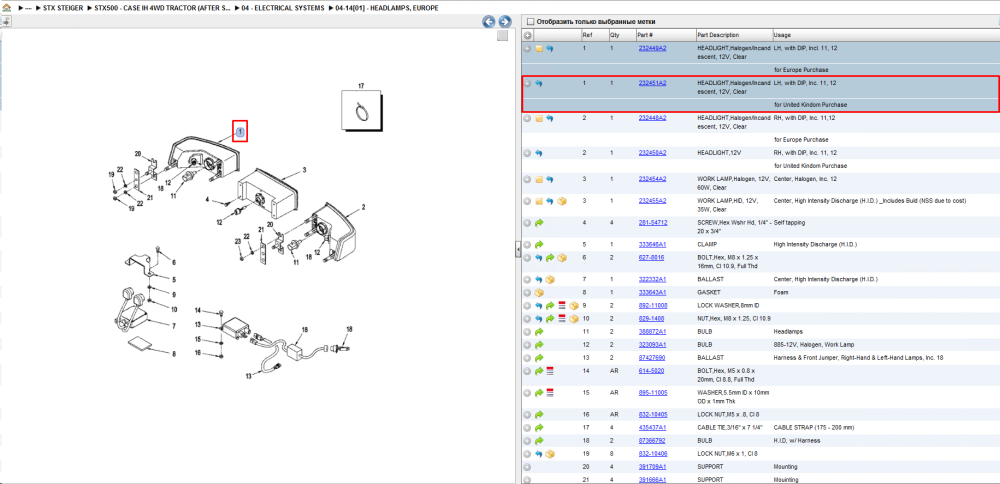1000x484 pixels.
Task: Click package box icon on LOCK NUT row 832-10406
Action: pos(550,454)
